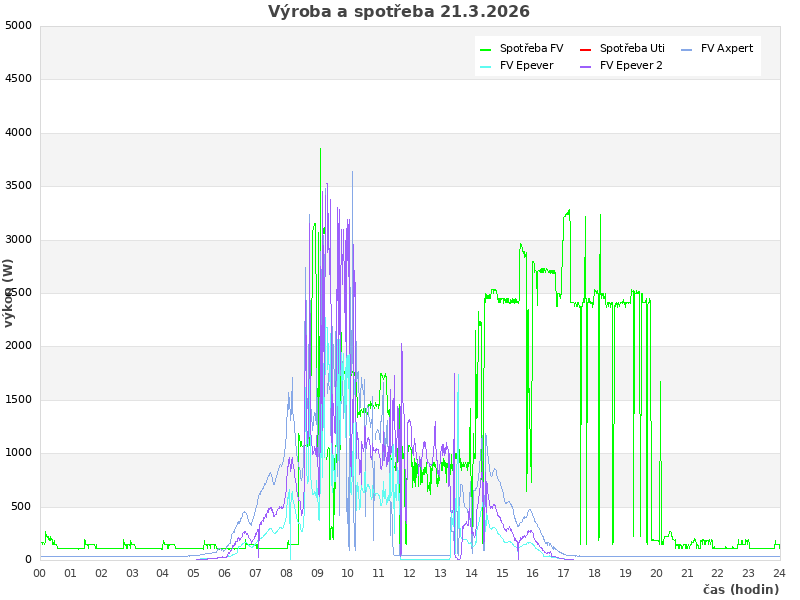The width and height of the screenshot is (800, 600).
Task: Toggle the FV Axpert series label
Action: 727,49
